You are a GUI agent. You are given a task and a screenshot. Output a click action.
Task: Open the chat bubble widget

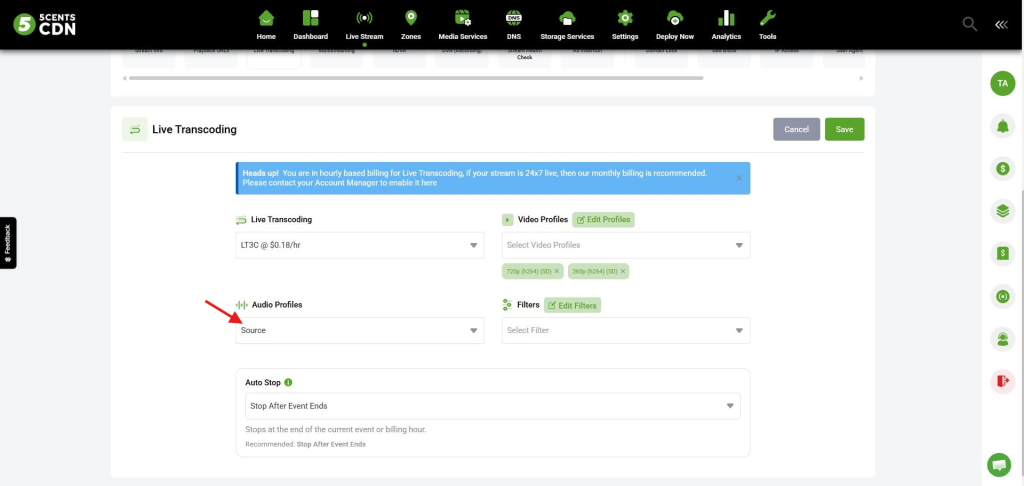(999, 465)
